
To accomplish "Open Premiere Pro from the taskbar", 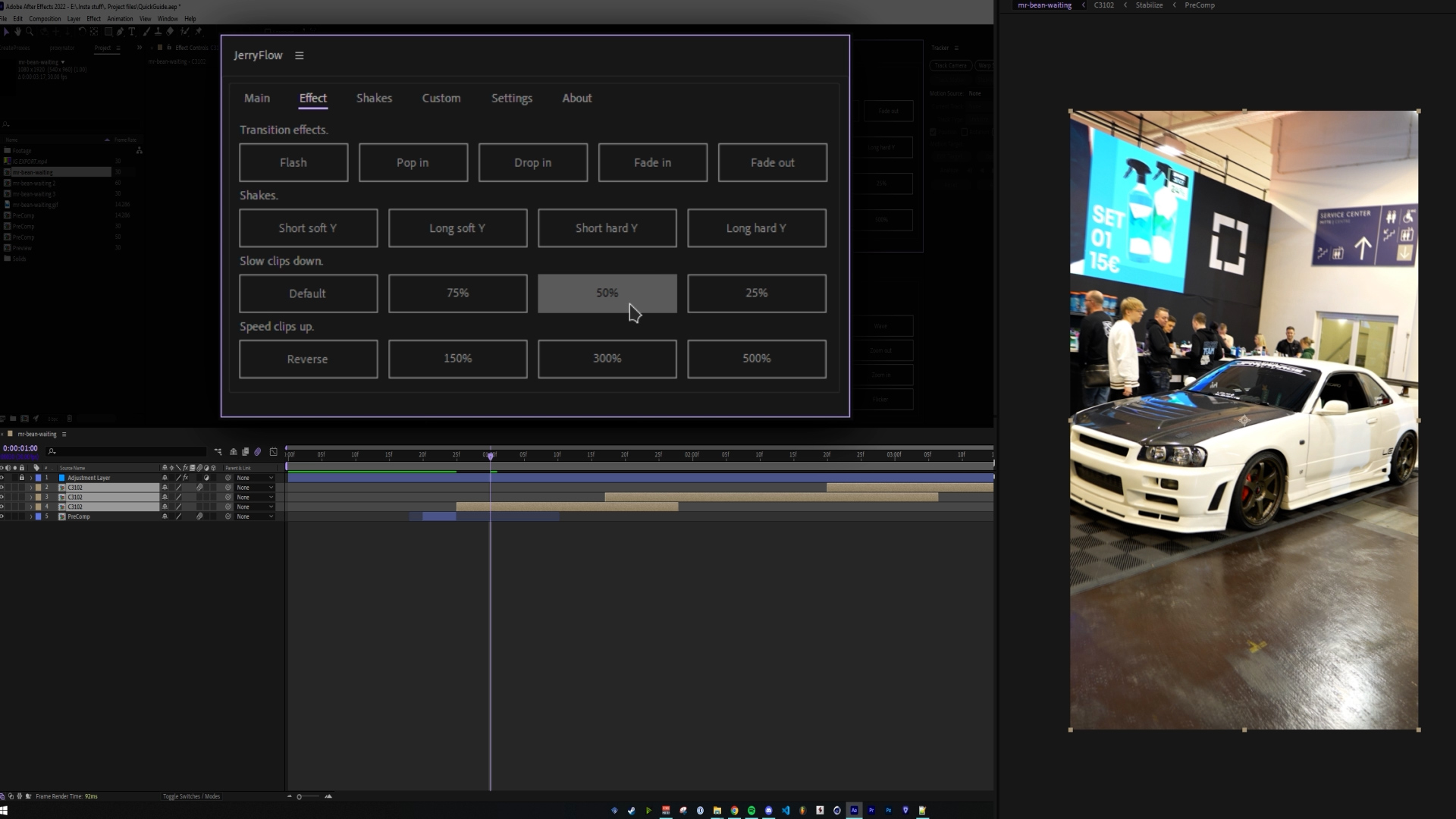I will point(871,810).
